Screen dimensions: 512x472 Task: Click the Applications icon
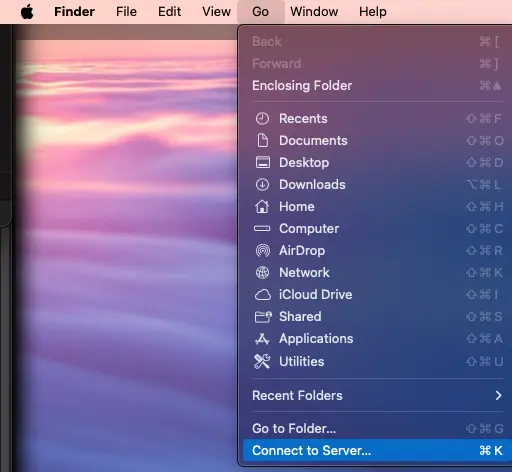[x=262, y=339]
